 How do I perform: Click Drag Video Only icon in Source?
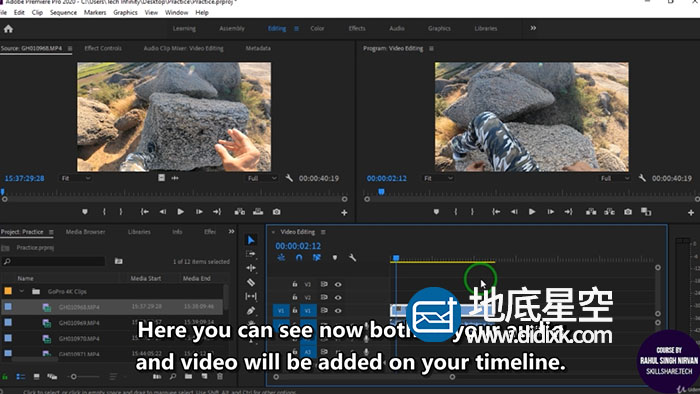click(162, 178)
